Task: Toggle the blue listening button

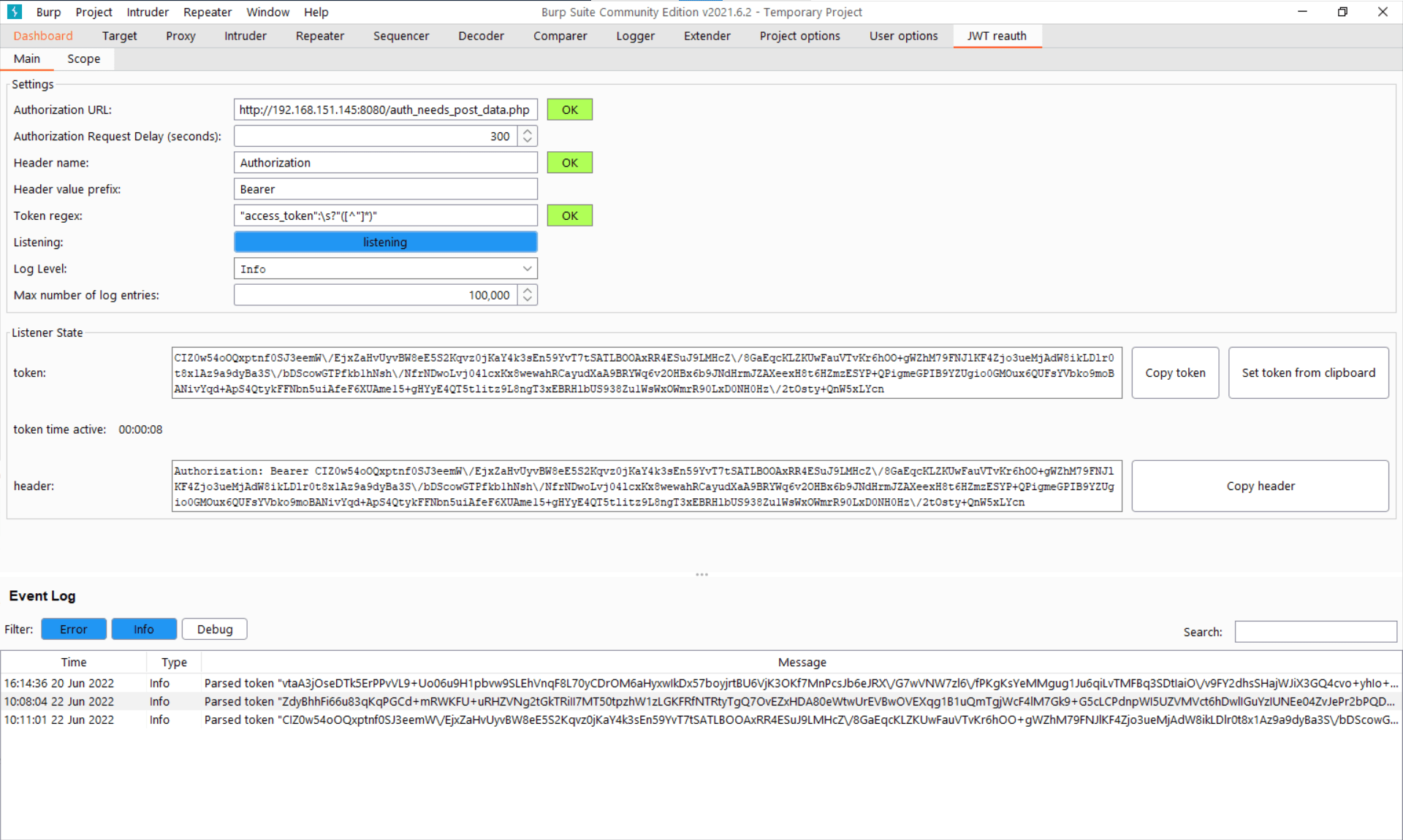Action: click(x=385, y=242)
